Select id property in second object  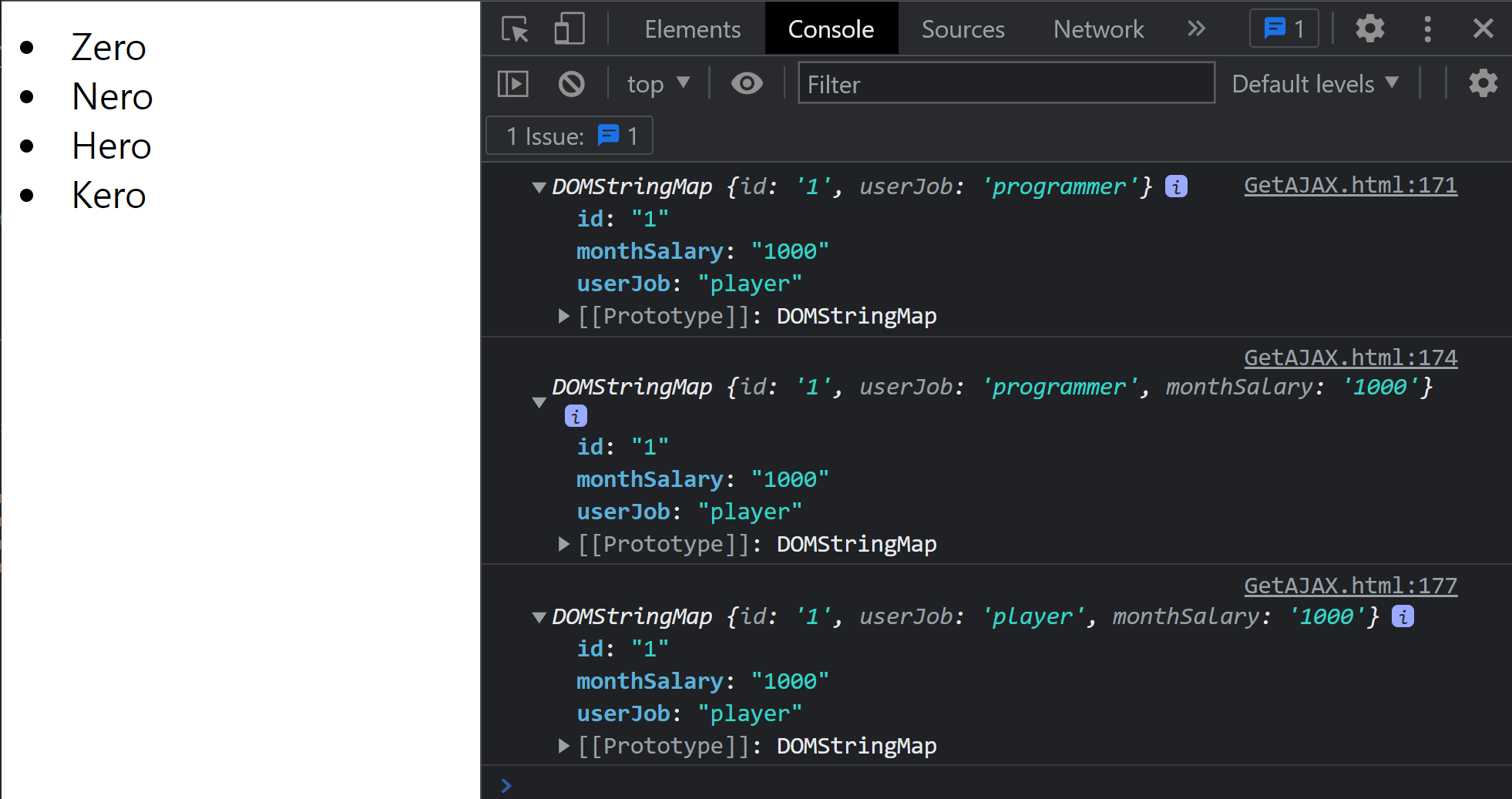(x=623, y=447)
